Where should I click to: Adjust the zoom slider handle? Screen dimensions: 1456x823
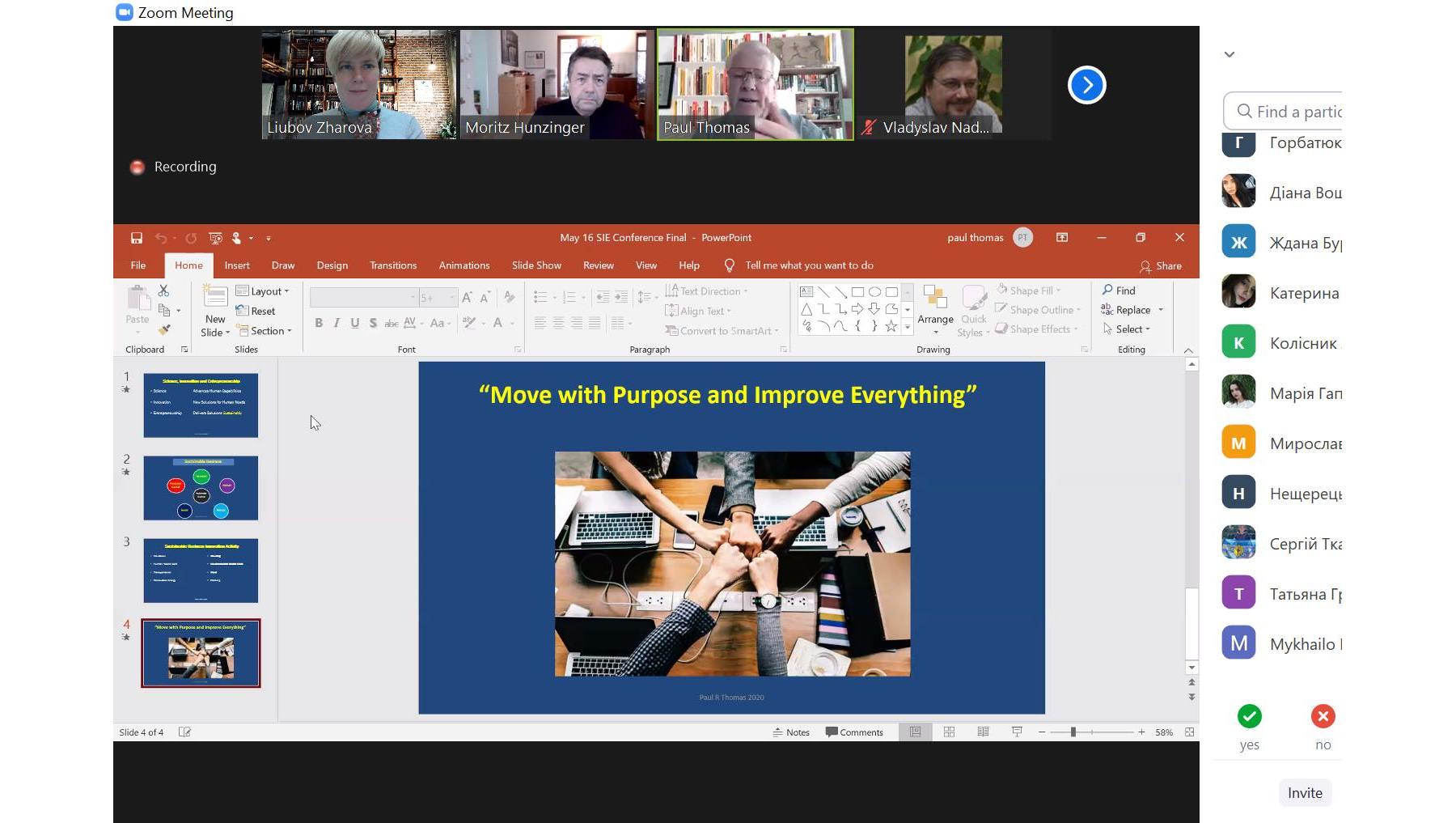[x=1073, y=732]
